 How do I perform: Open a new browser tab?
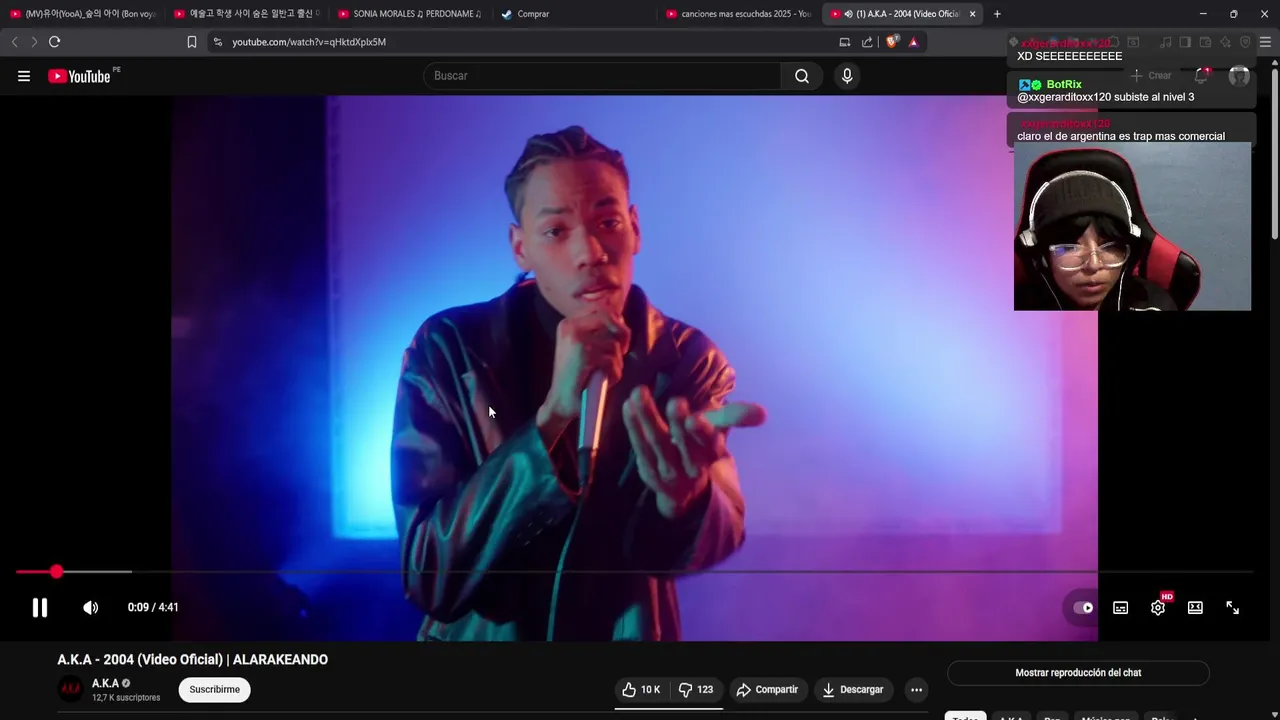[x=997, y=14]
